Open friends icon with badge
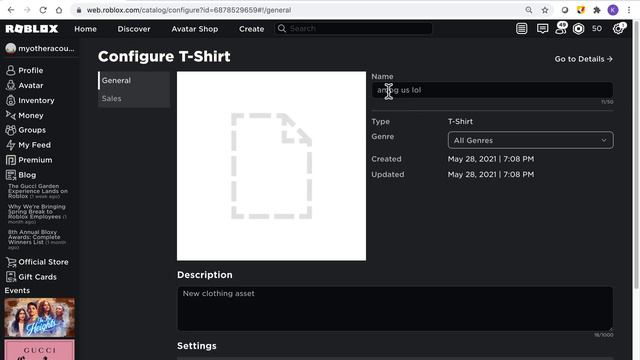 click(561, 28)
